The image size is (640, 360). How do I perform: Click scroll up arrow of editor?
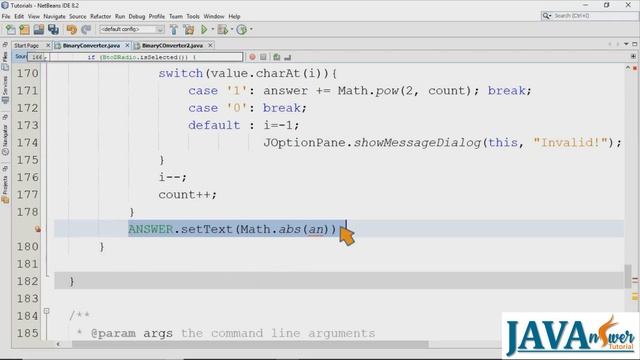click(x=628, y=68)
